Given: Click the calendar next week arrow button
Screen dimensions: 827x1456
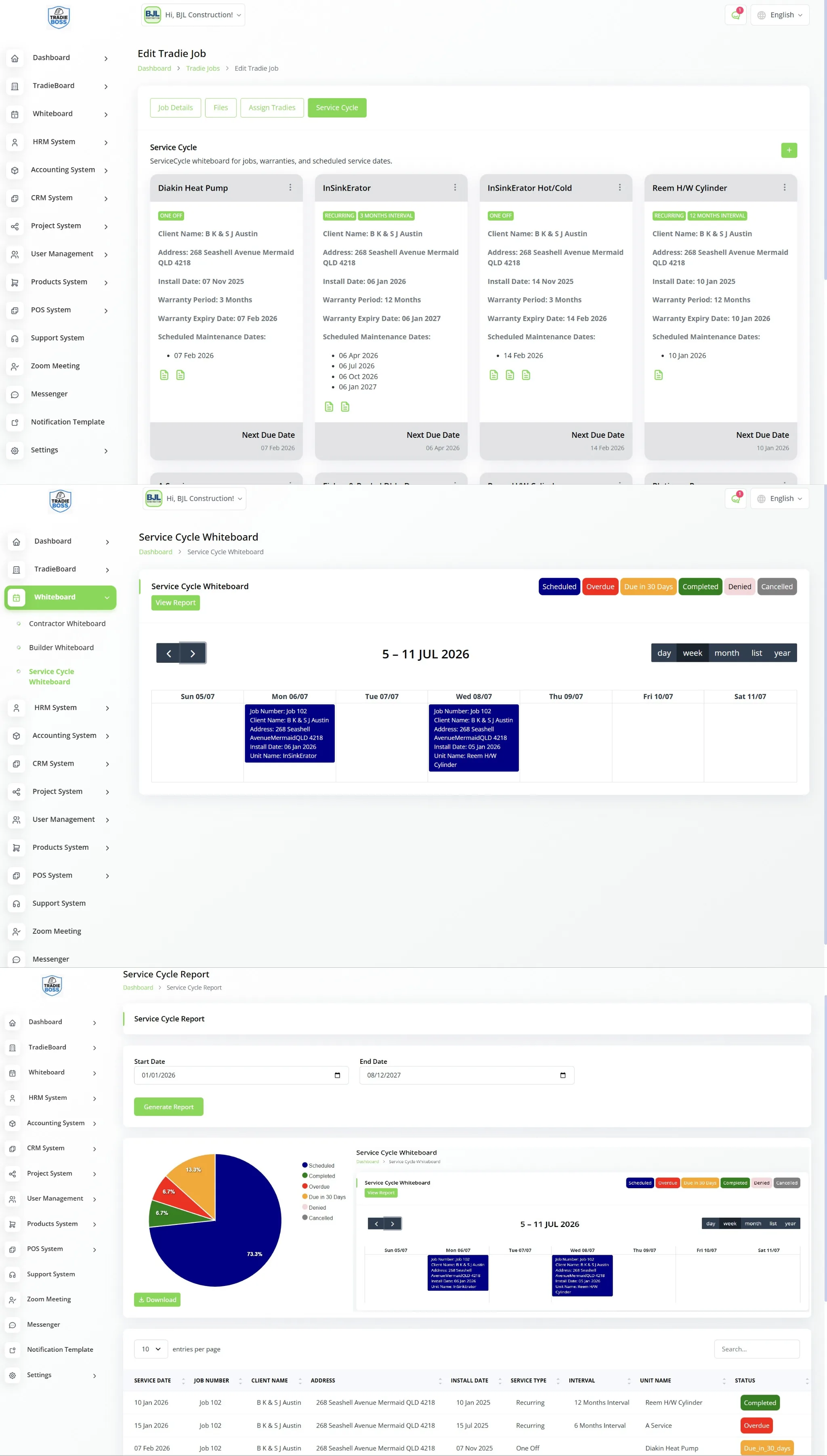Looking at the screenshot, I should pos(193,653).
